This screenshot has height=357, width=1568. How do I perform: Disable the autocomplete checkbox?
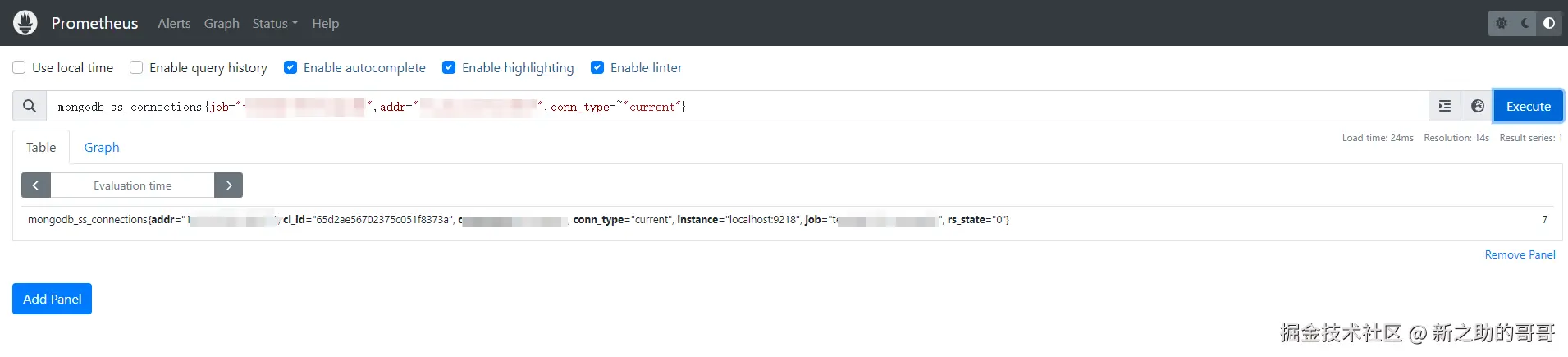290,67
